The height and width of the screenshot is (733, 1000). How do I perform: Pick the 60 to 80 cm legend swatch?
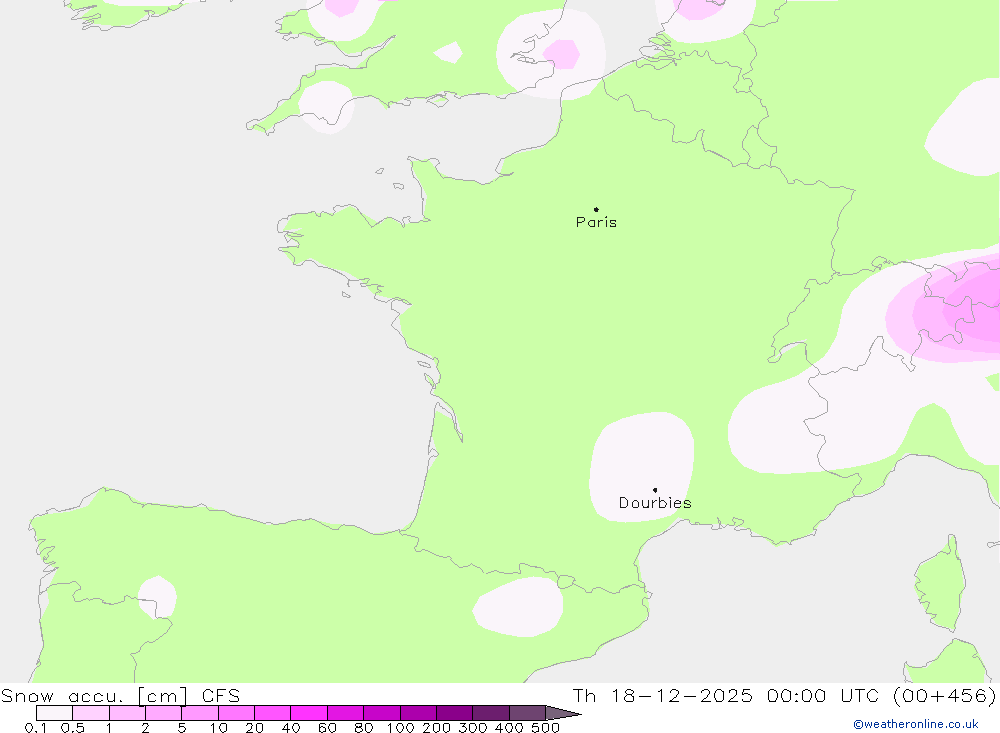point(346,713)
